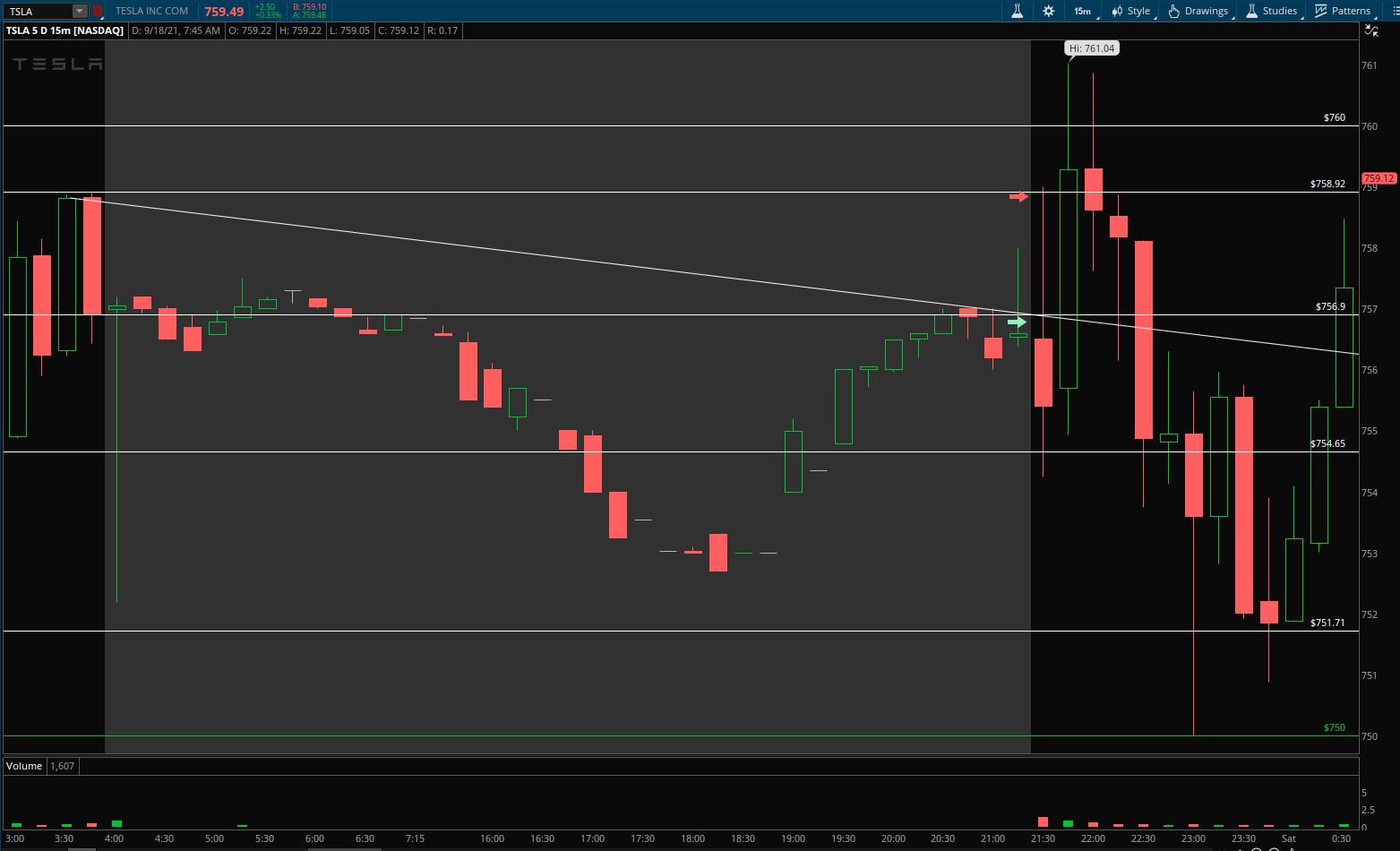
Task: Select the $758.92 price level label
Action: (1327, 184)
